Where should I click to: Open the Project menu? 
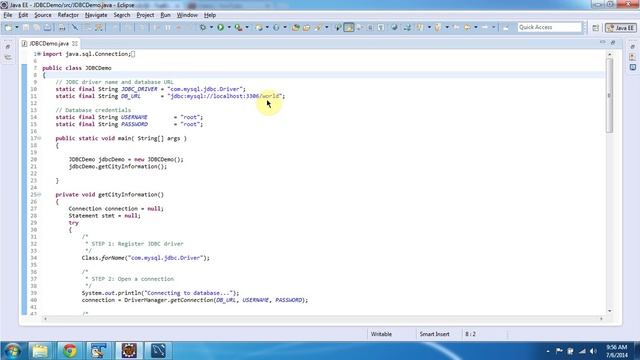(x=145, y=15)
